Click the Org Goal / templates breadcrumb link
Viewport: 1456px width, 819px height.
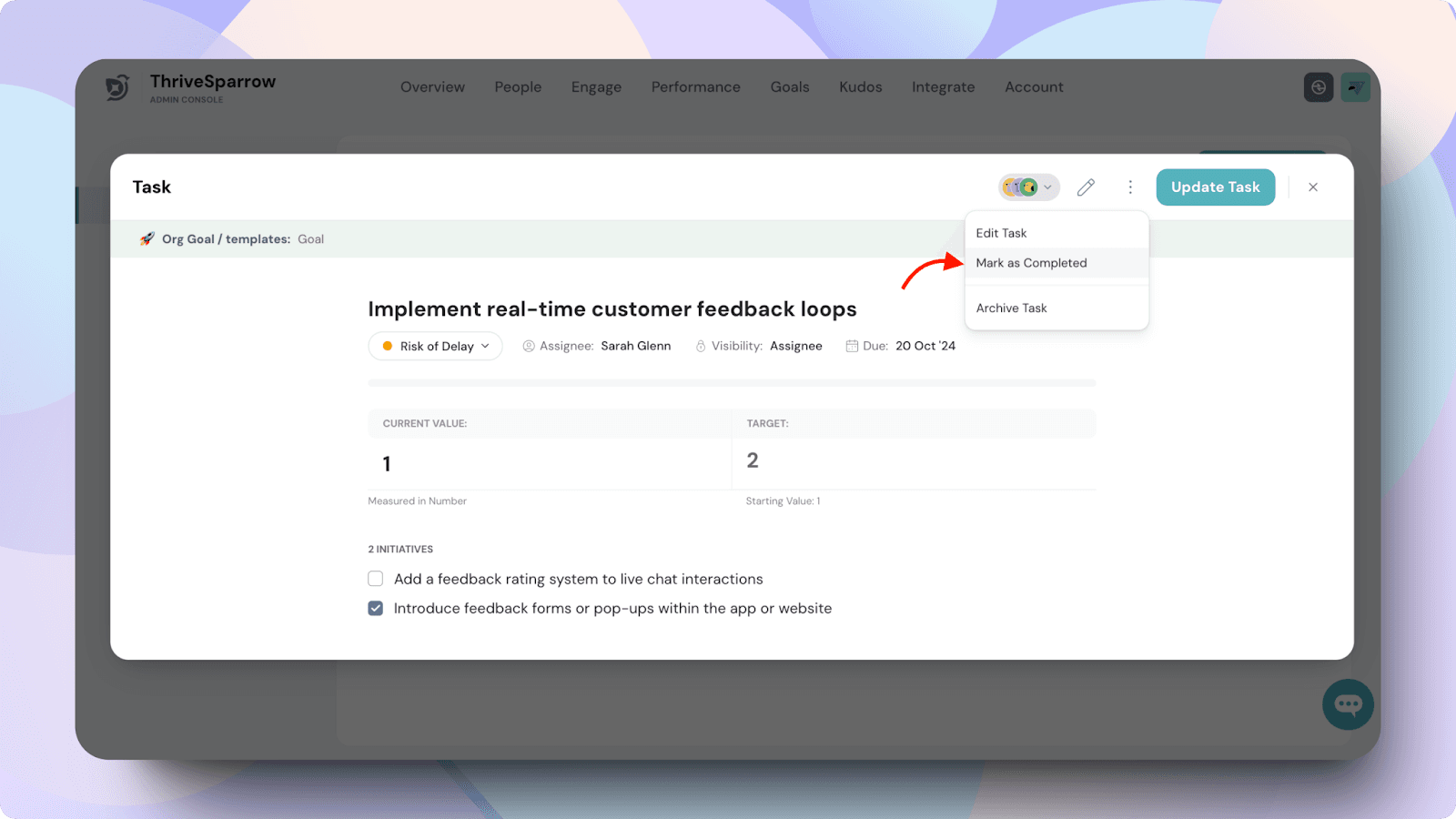pyautogui.click(x=226, y=239)
